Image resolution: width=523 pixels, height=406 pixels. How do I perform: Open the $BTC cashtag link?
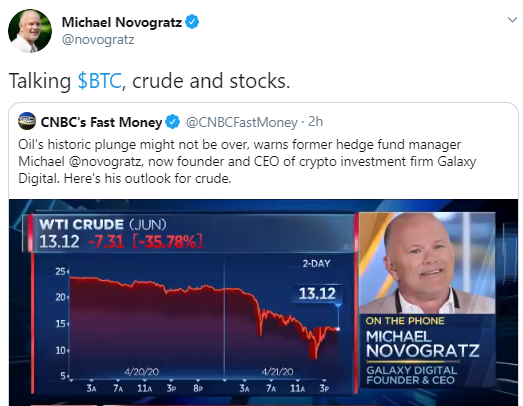tap(99, 81)
